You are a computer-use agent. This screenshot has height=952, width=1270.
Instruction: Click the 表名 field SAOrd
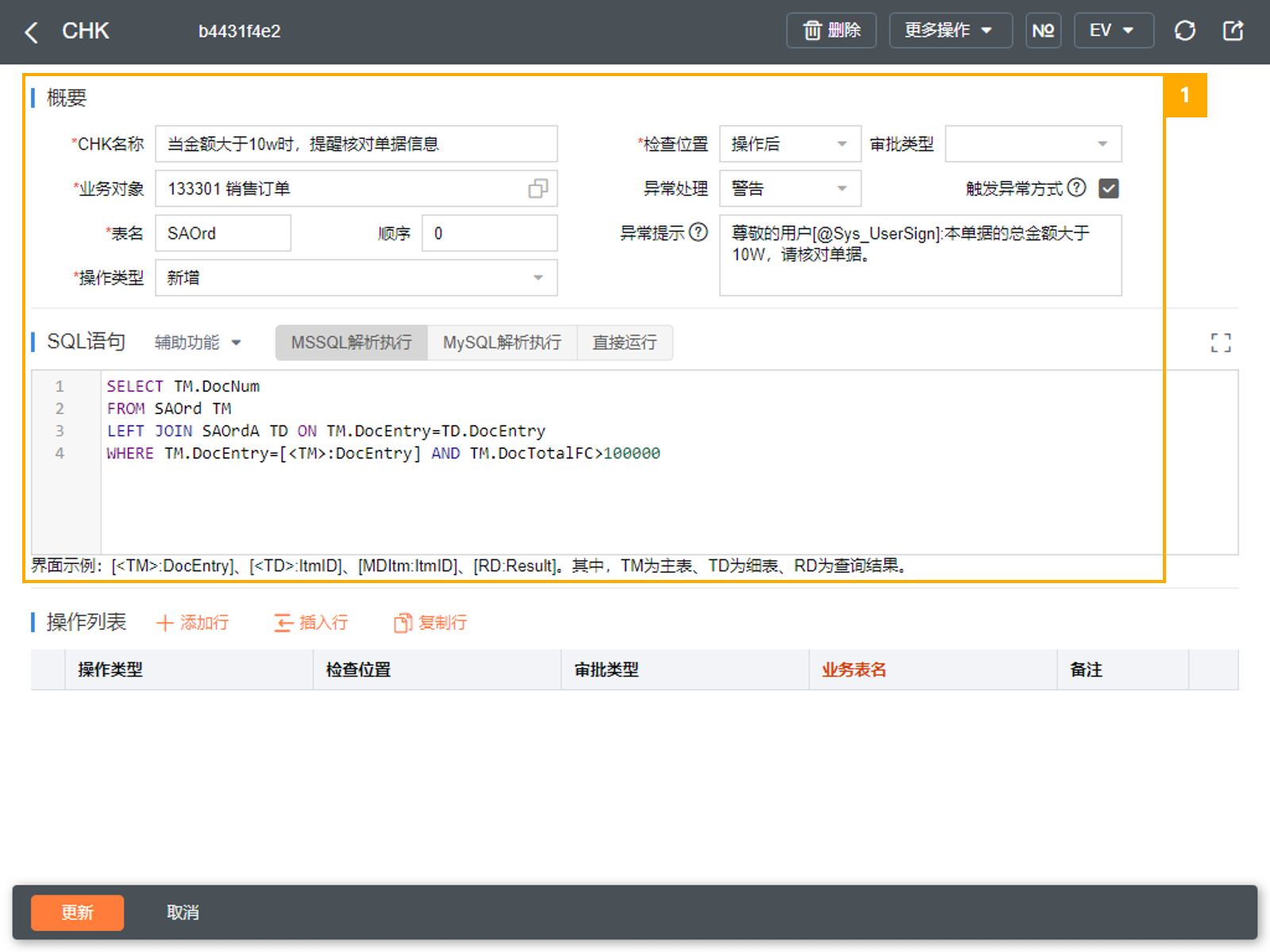tap(223, 233)
